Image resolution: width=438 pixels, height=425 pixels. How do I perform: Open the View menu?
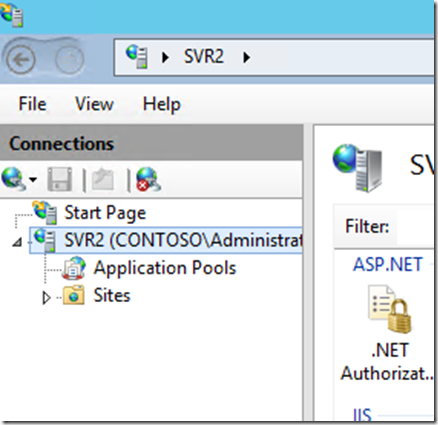point(94,104)
